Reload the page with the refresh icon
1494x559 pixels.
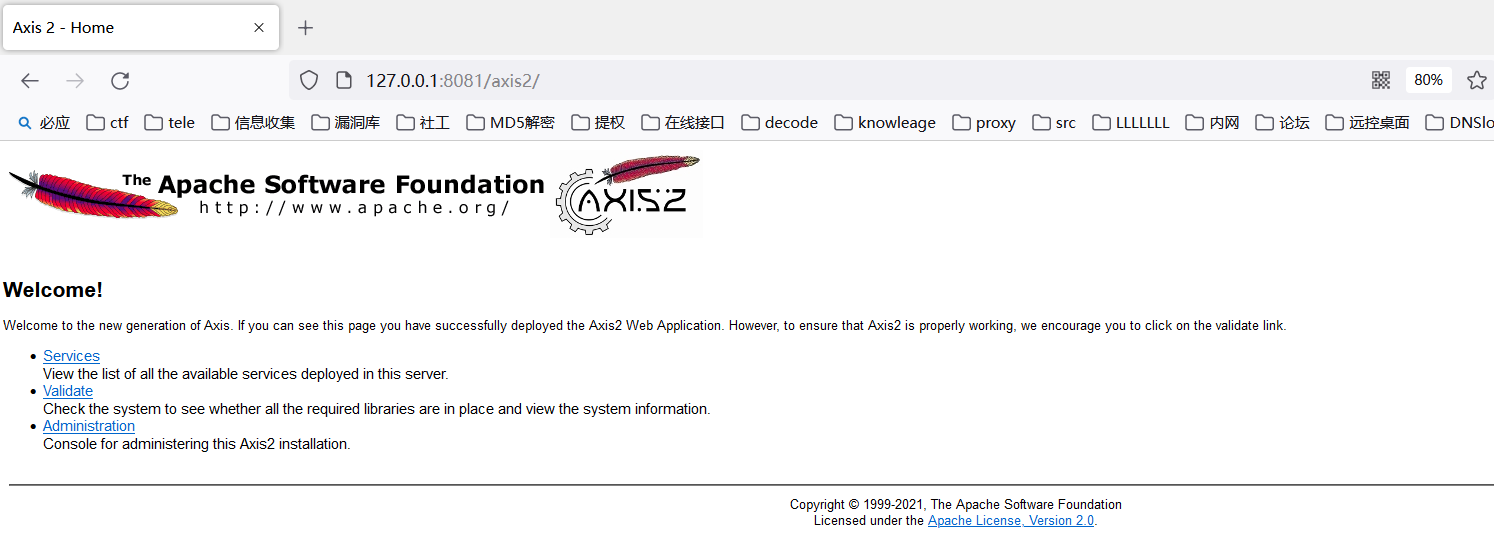click(120, 81)
